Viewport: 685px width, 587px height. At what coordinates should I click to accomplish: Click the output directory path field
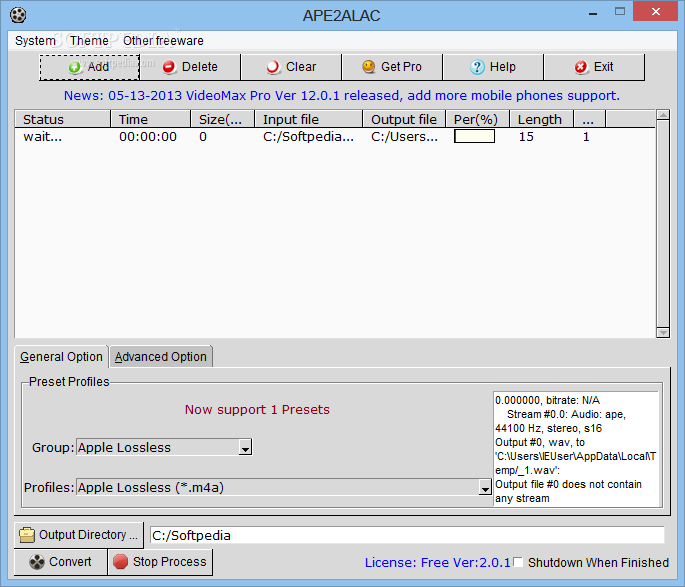[x=407, y=535]
